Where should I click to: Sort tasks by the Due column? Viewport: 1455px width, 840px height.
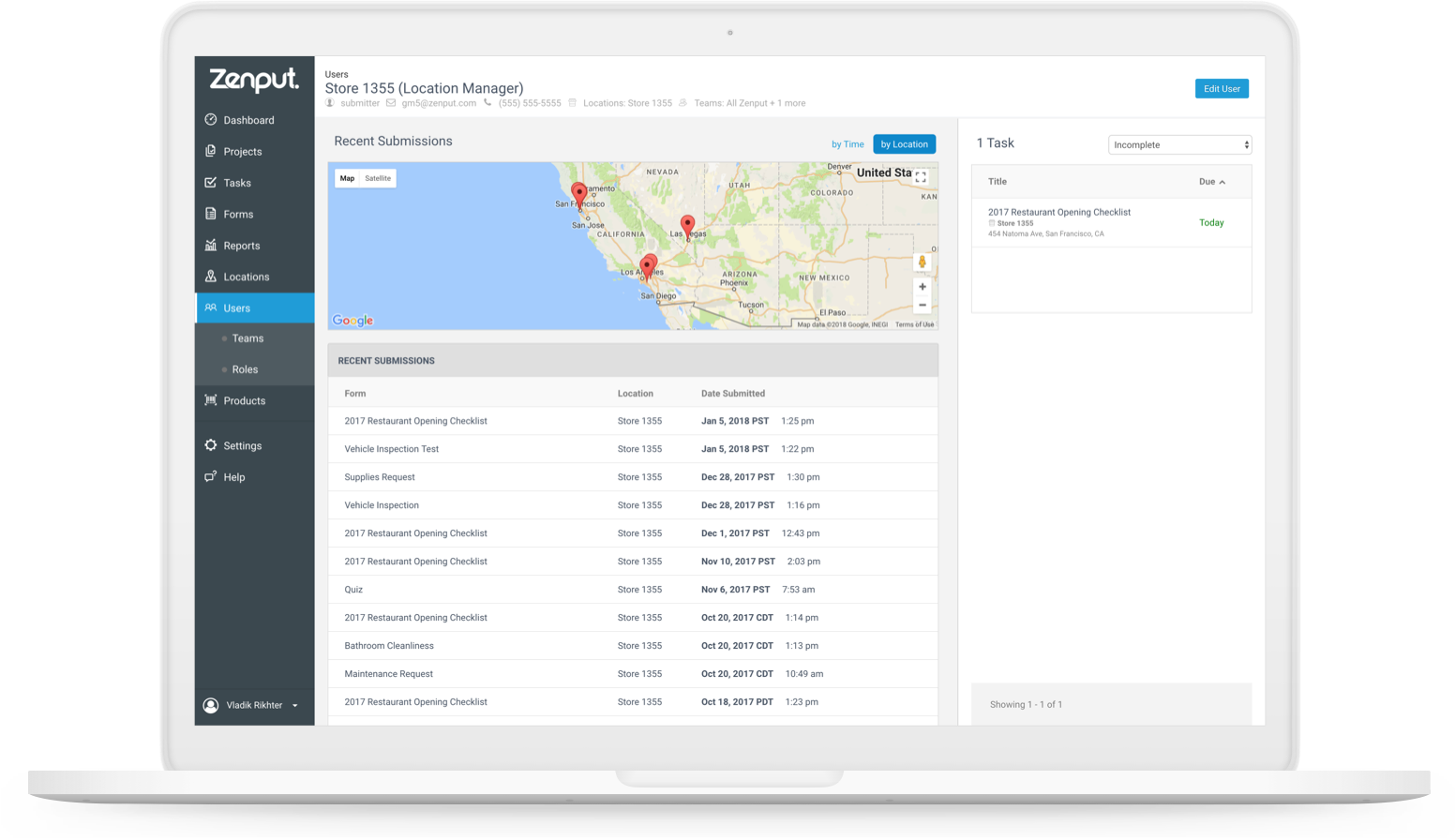click(x=1211, y=182)
